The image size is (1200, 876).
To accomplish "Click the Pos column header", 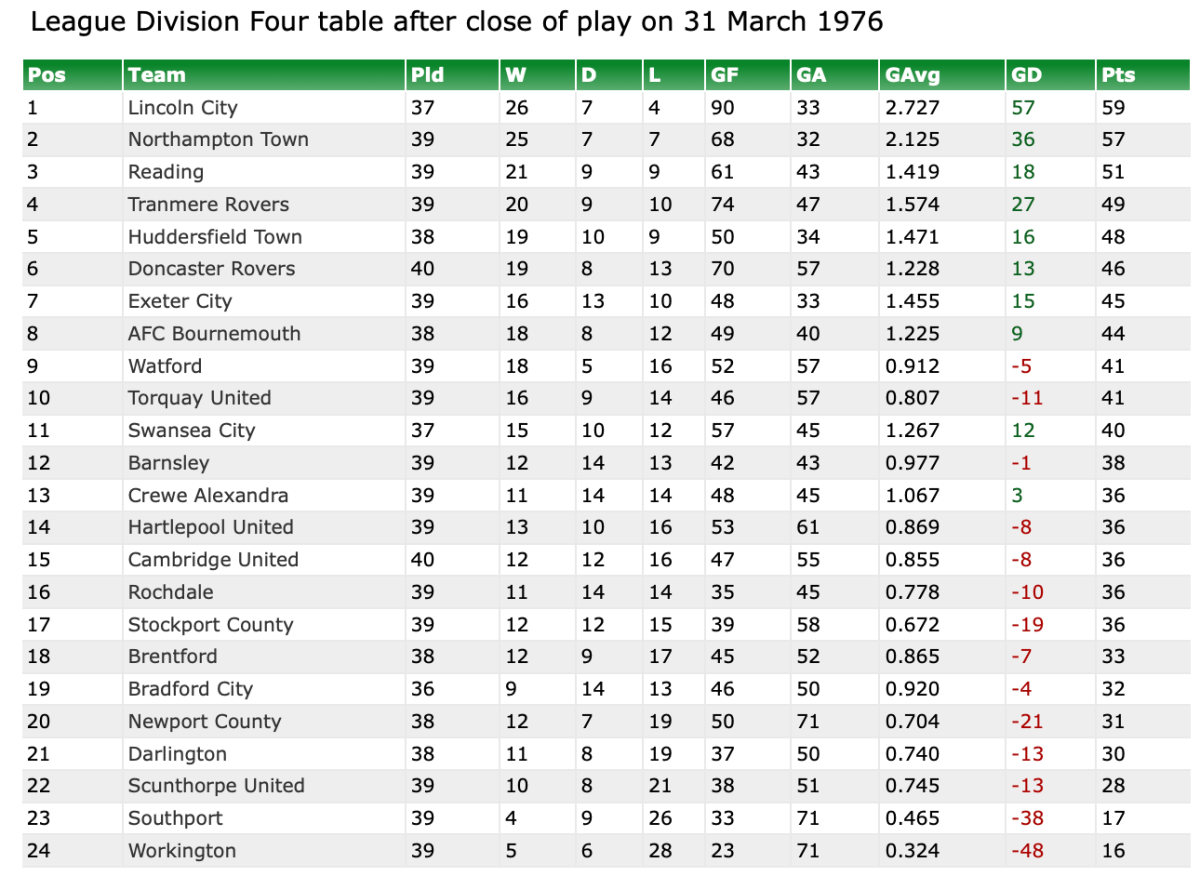I will tap(45, 75).
